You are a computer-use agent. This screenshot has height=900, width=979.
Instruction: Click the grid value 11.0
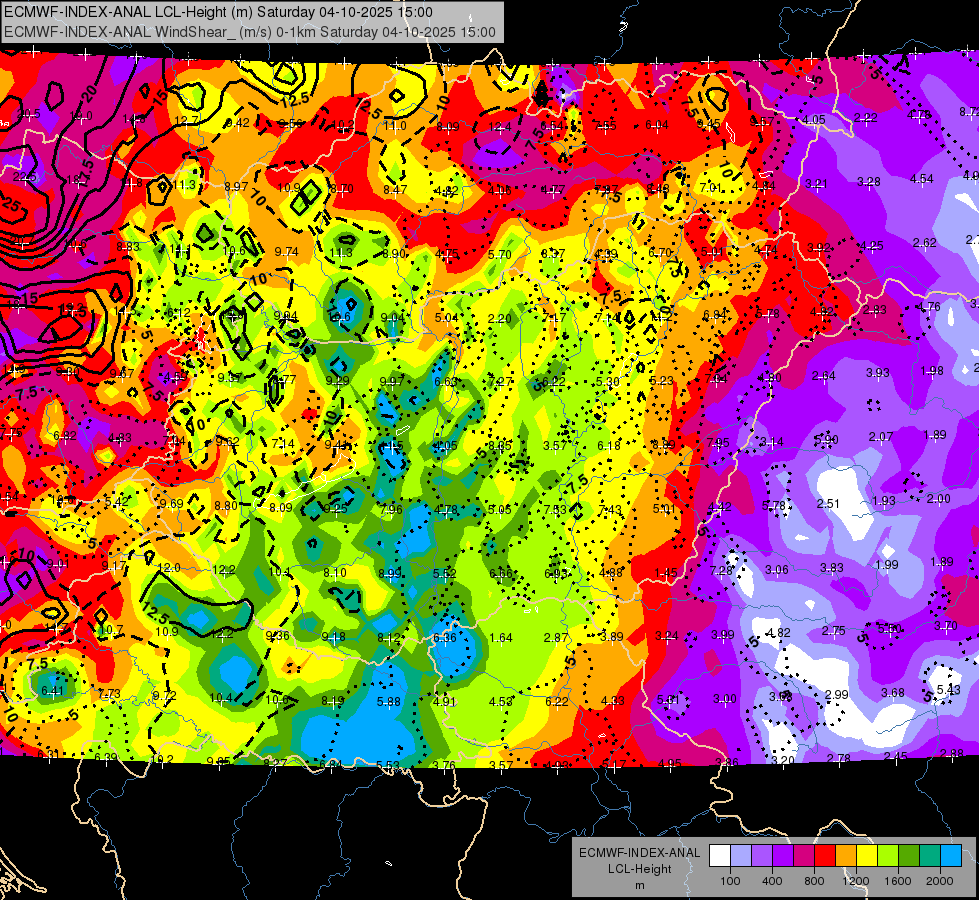coord(395,126)
